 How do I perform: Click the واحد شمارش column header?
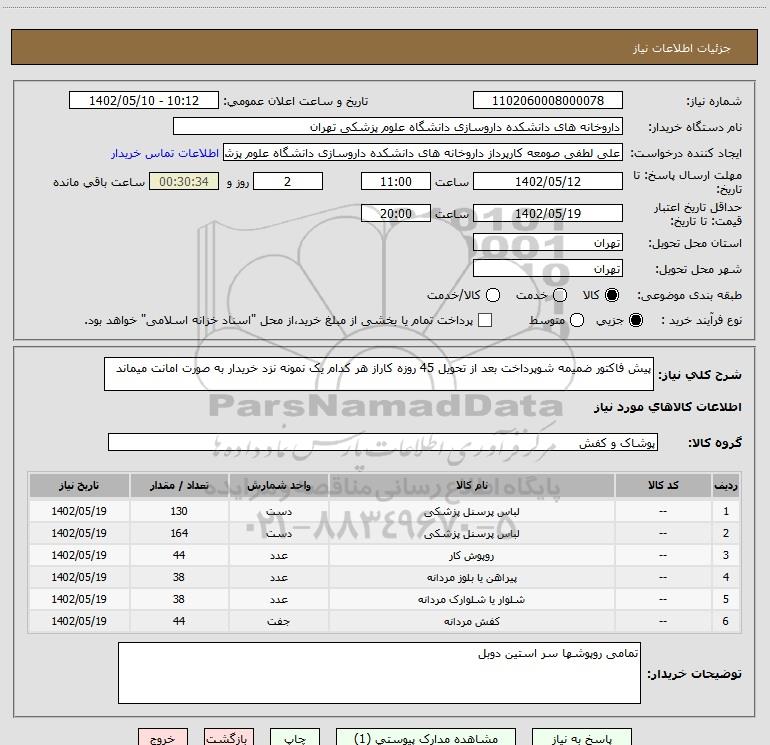278,485
